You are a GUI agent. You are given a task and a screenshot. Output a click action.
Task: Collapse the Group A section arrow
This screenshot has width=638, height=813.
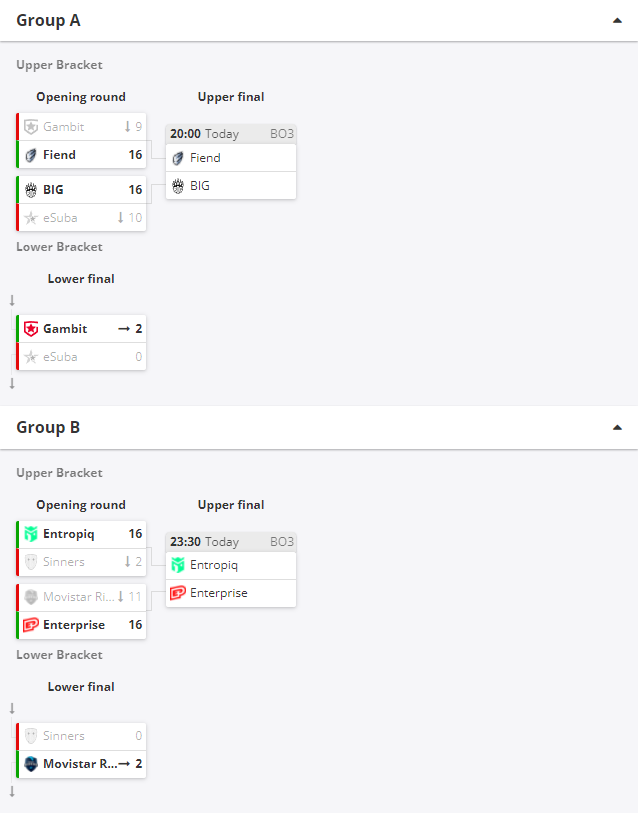(x=617, y=20)
